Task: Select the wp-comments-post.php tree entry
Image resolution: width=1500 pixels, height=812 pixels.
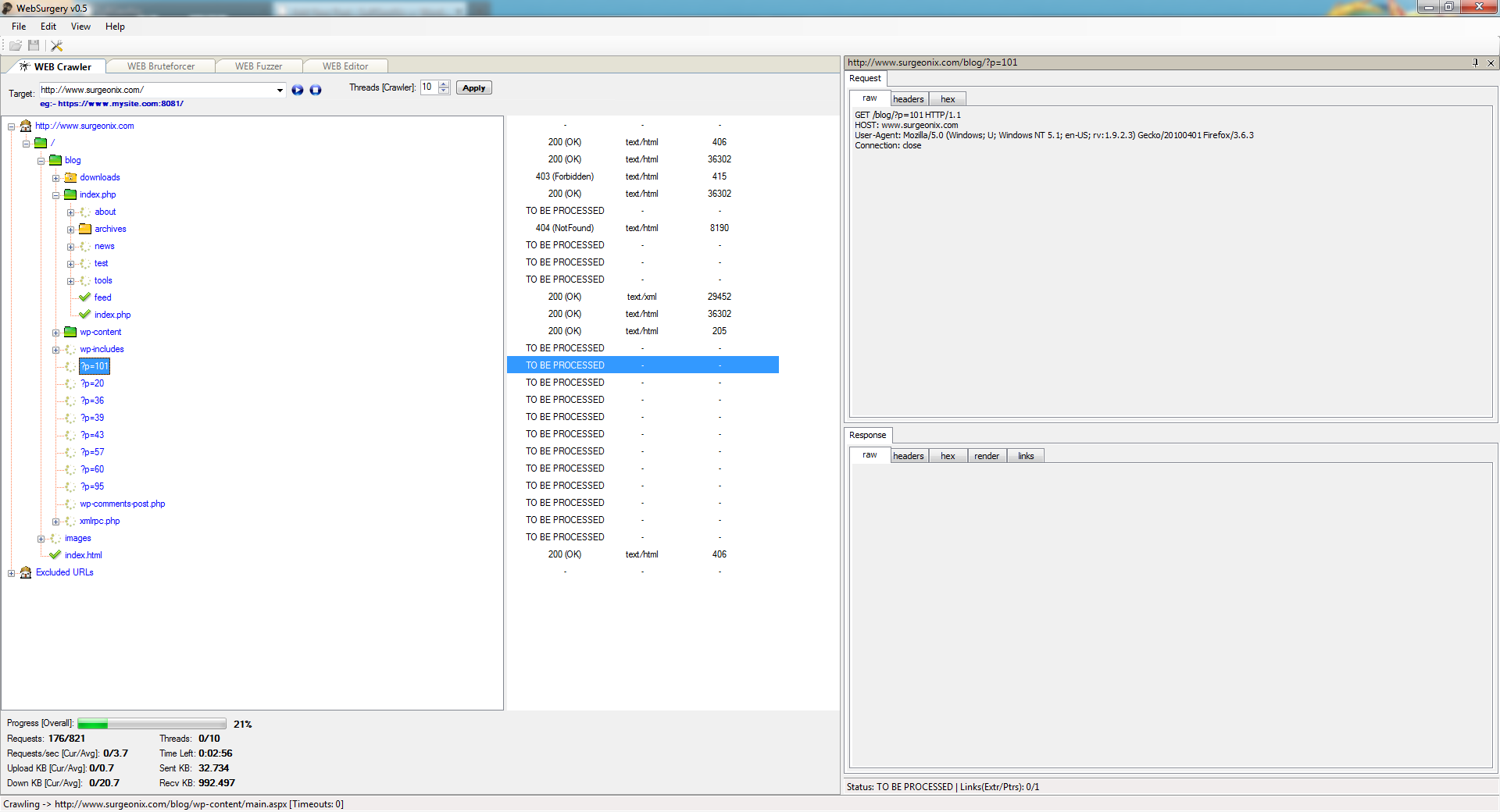Action: pyautogui.click(x=123, y=504)
